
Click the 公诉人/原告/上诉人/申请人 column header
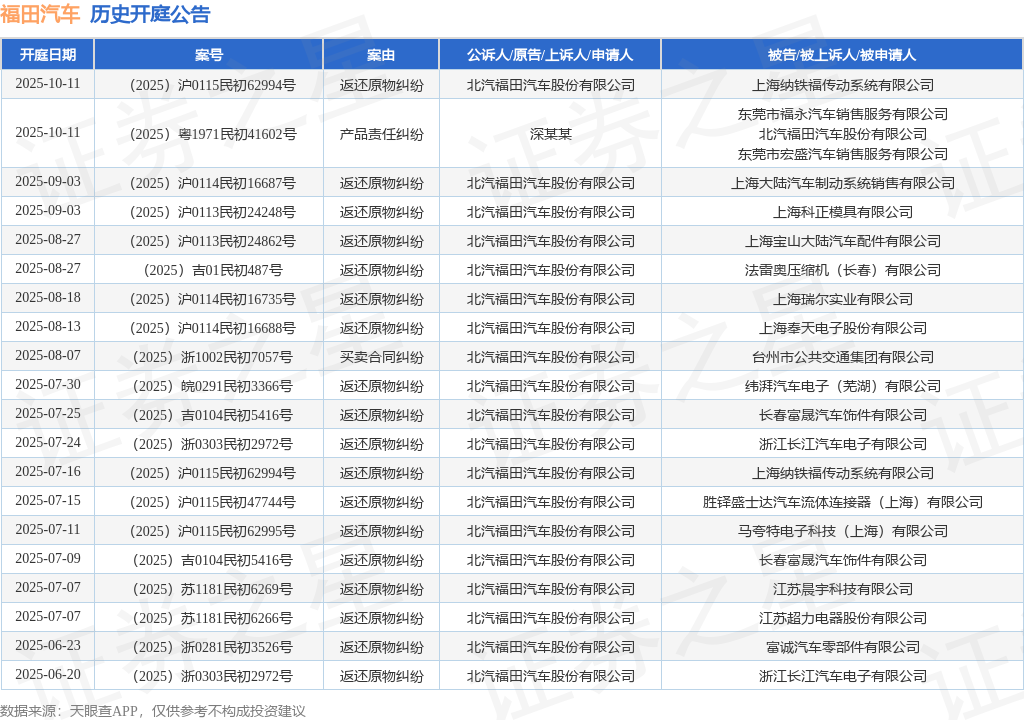(x=550, y=55)
